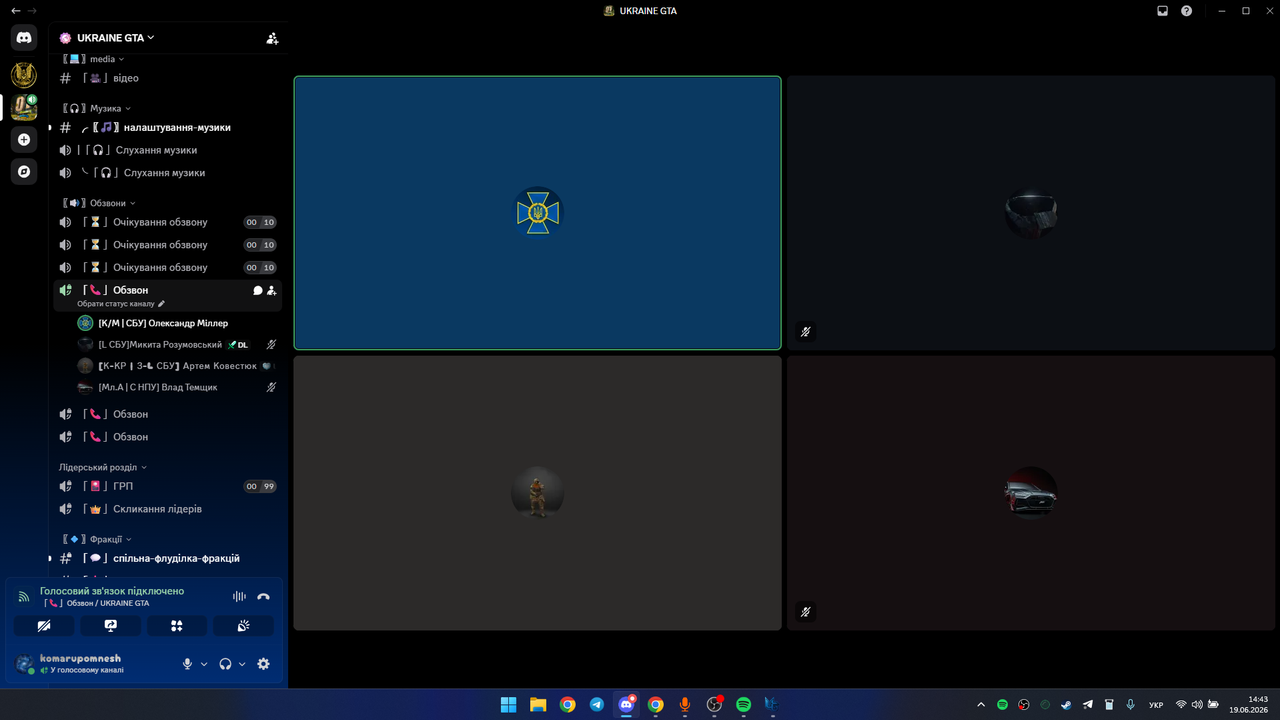Open user settings gear
1280x720 pixels.
(264, 664)
